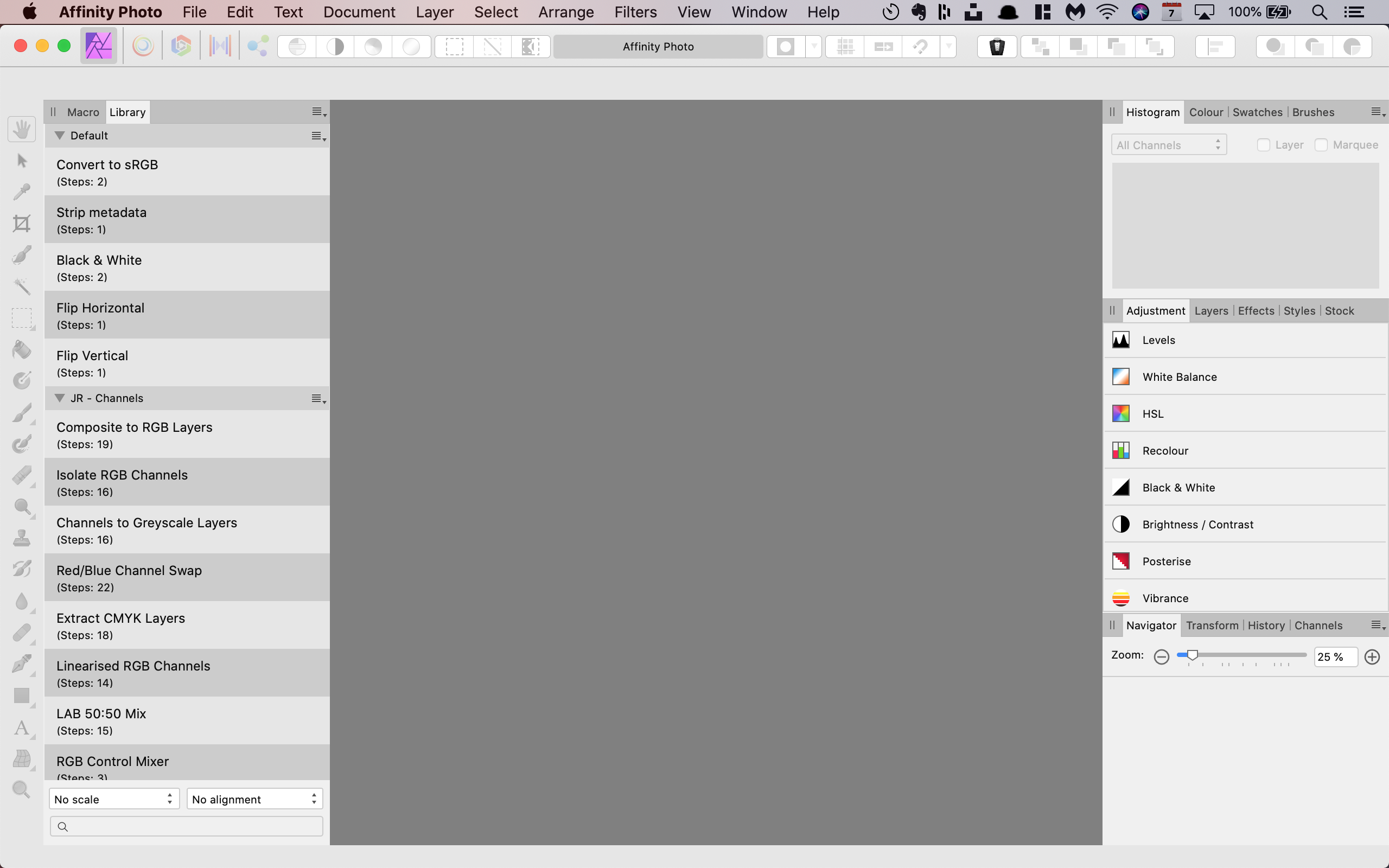Screen dimensions: 1389x868
Task: Open the No scale dropdown
Action: click(x=114, y=799)
